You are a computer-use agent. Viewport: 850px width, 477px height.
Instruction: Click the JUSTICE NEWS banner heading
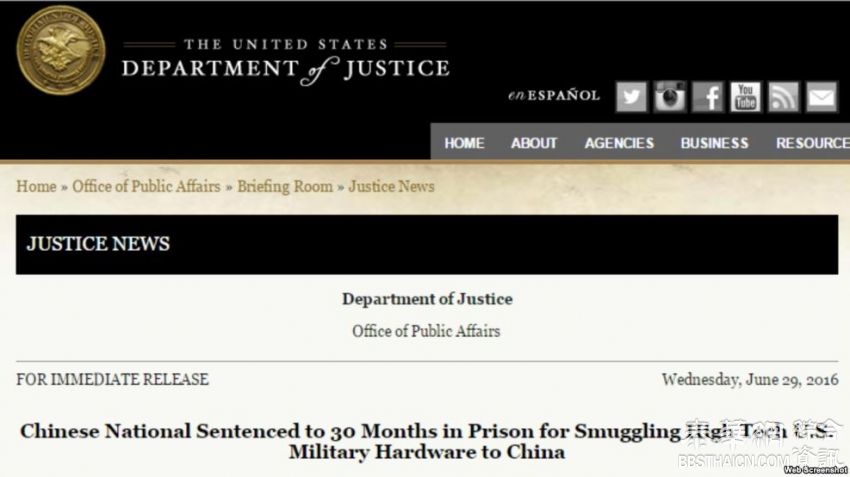(98, 244)
